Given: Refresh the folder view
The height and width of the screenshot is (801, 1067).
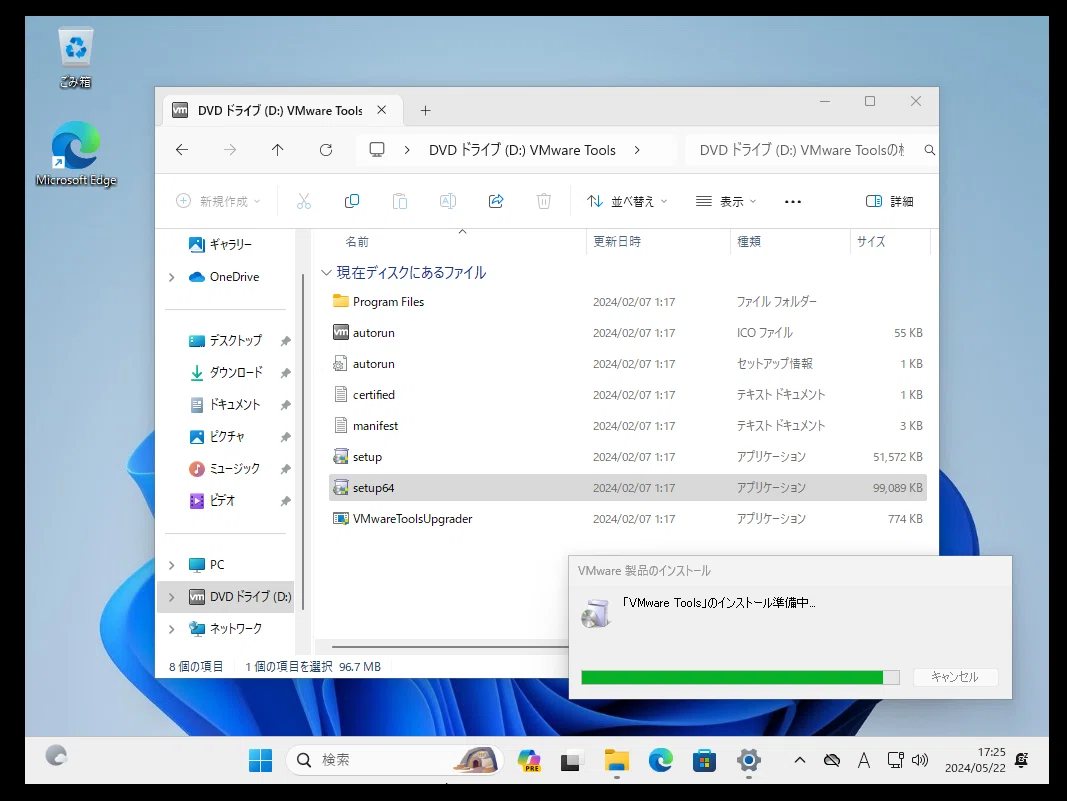Looking at the screenshot, I should click(326, 150).
